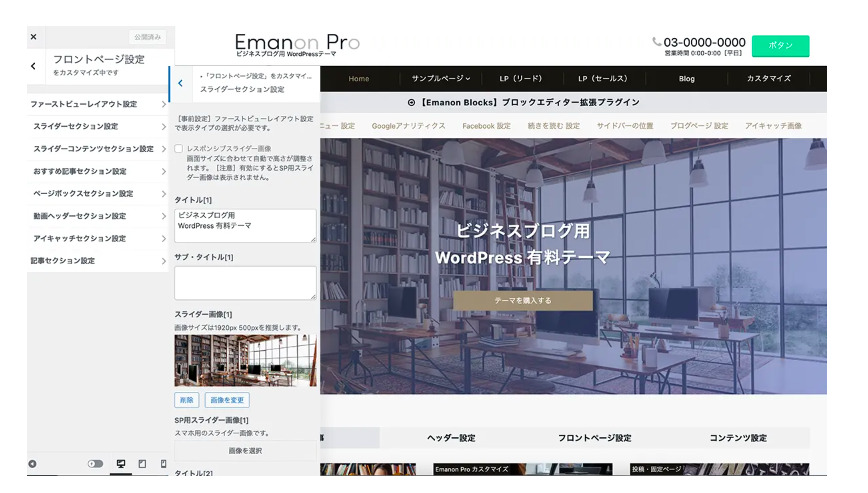Click the Emanon Blocks announcement link

click(x=523, y=102)
